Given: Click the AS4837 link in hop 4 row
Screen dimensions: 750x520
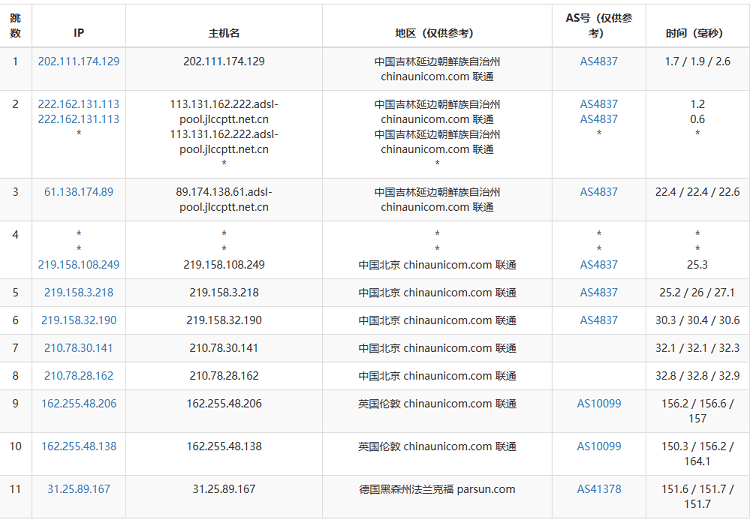Looking at the screenshot, I should tap(598, 265).
